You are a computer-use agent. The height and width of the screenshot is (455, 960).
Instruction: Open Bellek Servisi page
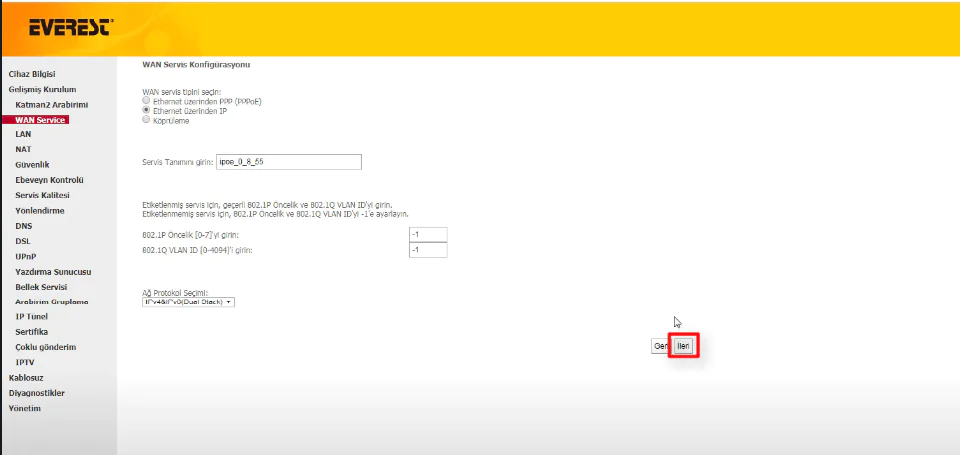(41, 287)
